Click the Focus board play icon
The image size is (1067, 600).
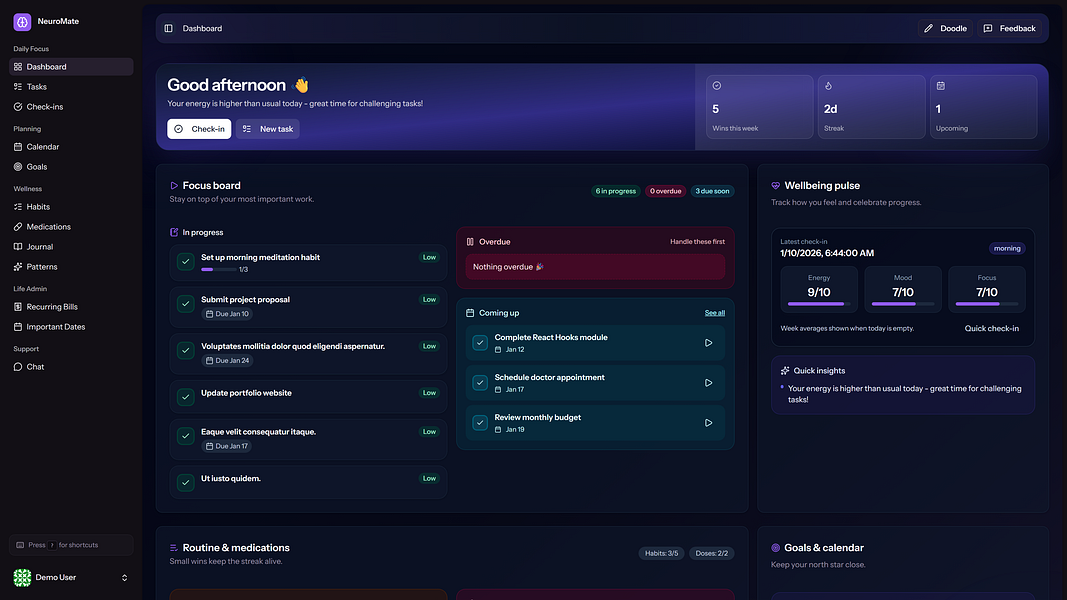pos(174,186)
